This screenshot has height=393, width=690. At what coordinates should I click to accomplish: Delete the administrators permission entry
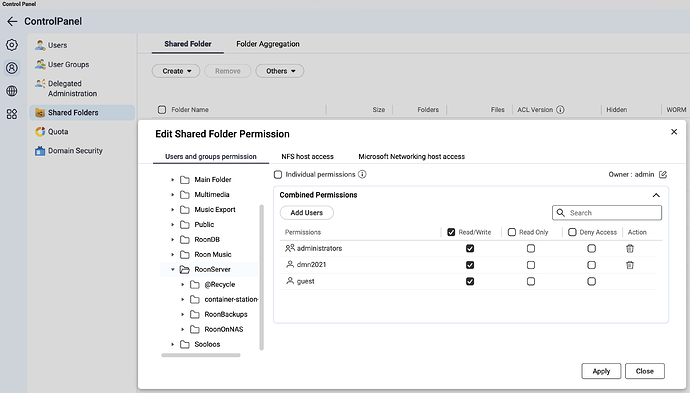coord(630,249)
